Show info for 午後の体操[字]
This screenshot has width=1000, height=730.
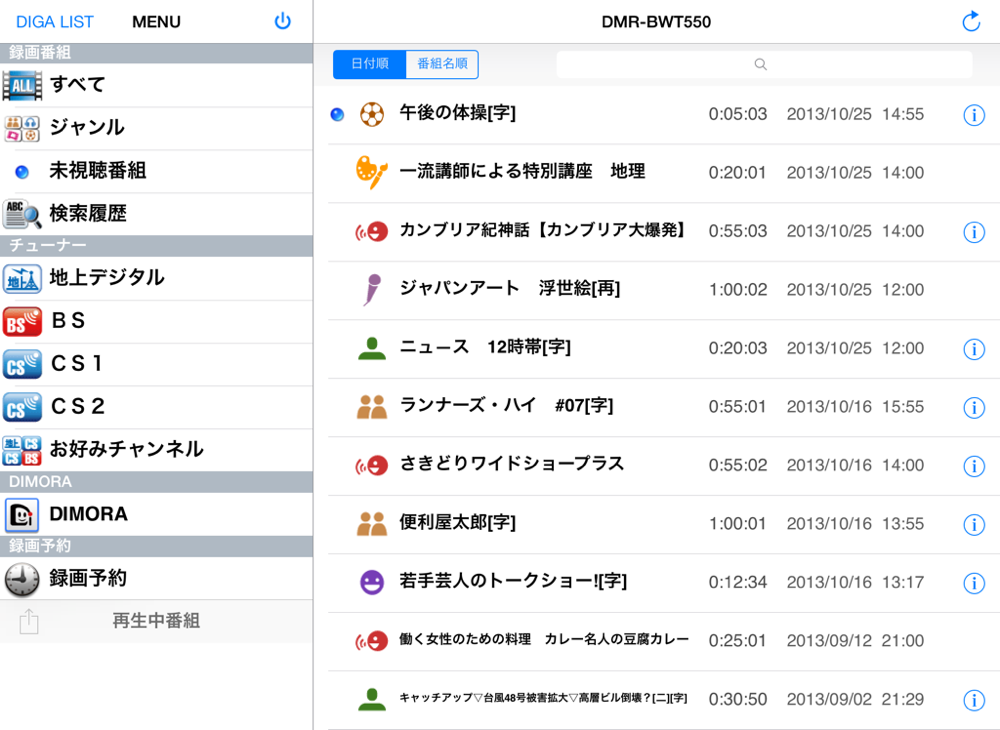click(973, 115)
